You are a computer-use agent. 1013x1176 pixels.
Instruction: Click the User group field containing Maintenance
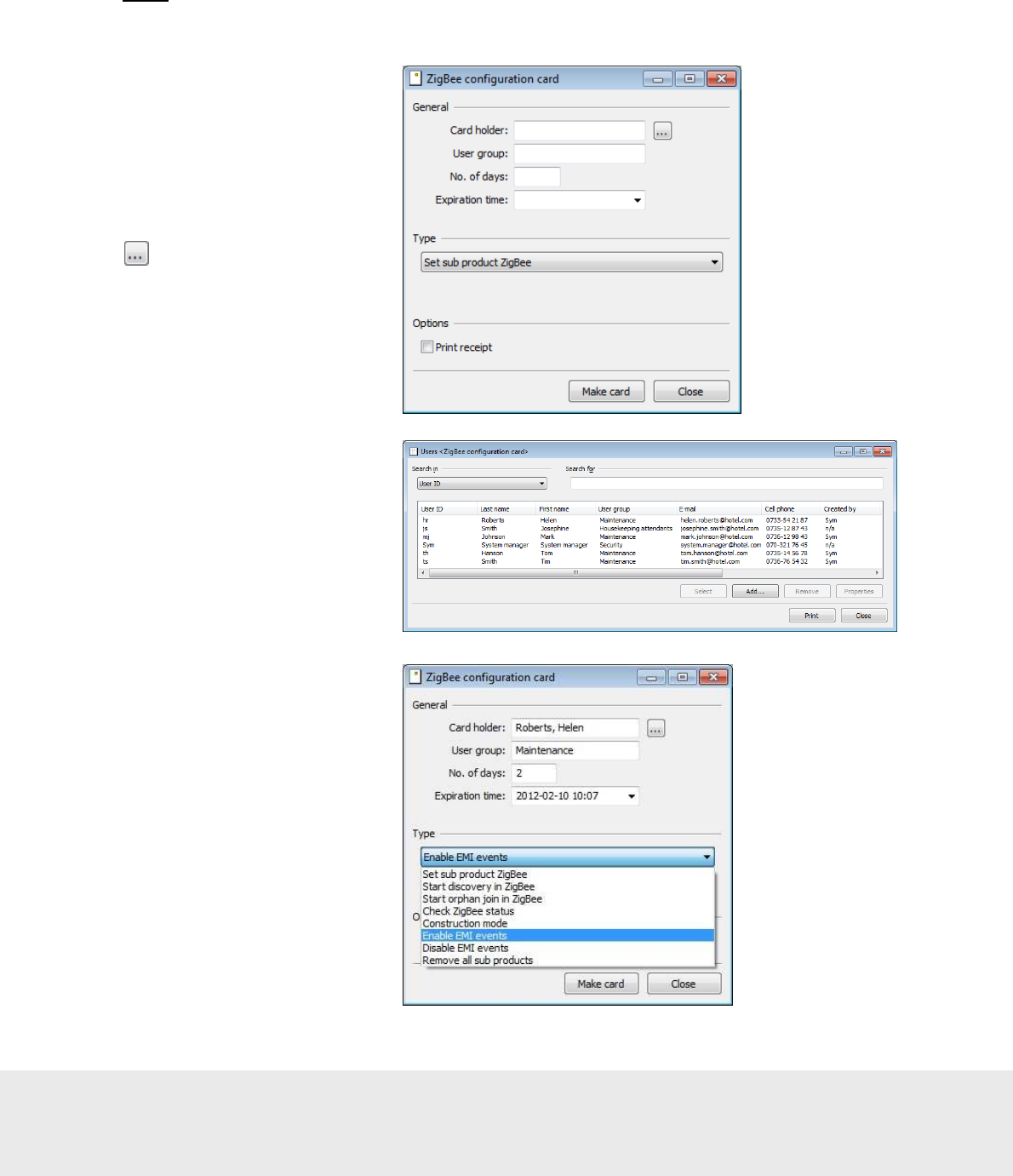pos(575,750)
